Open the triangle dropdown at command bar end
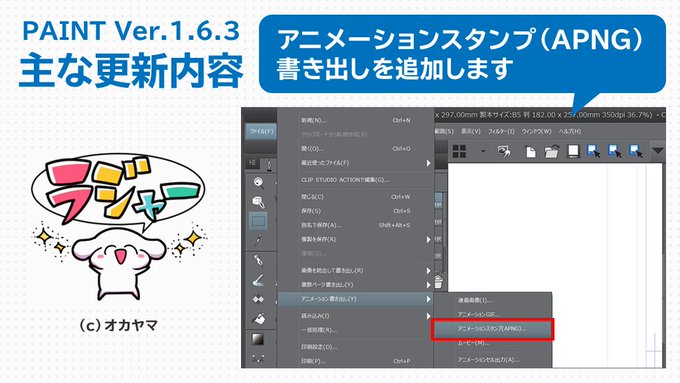 click(x=658, y=151)
